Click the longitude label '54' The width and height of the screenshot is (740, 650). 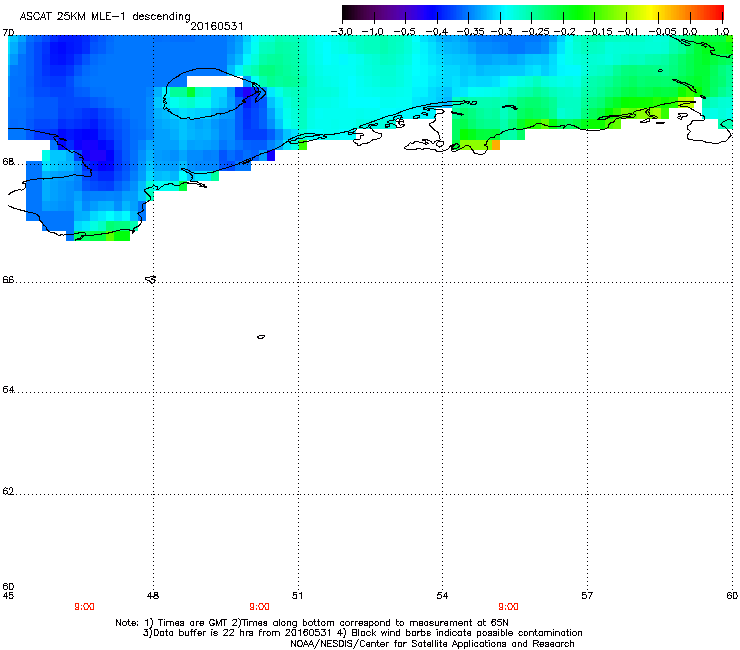pos(442,596)
